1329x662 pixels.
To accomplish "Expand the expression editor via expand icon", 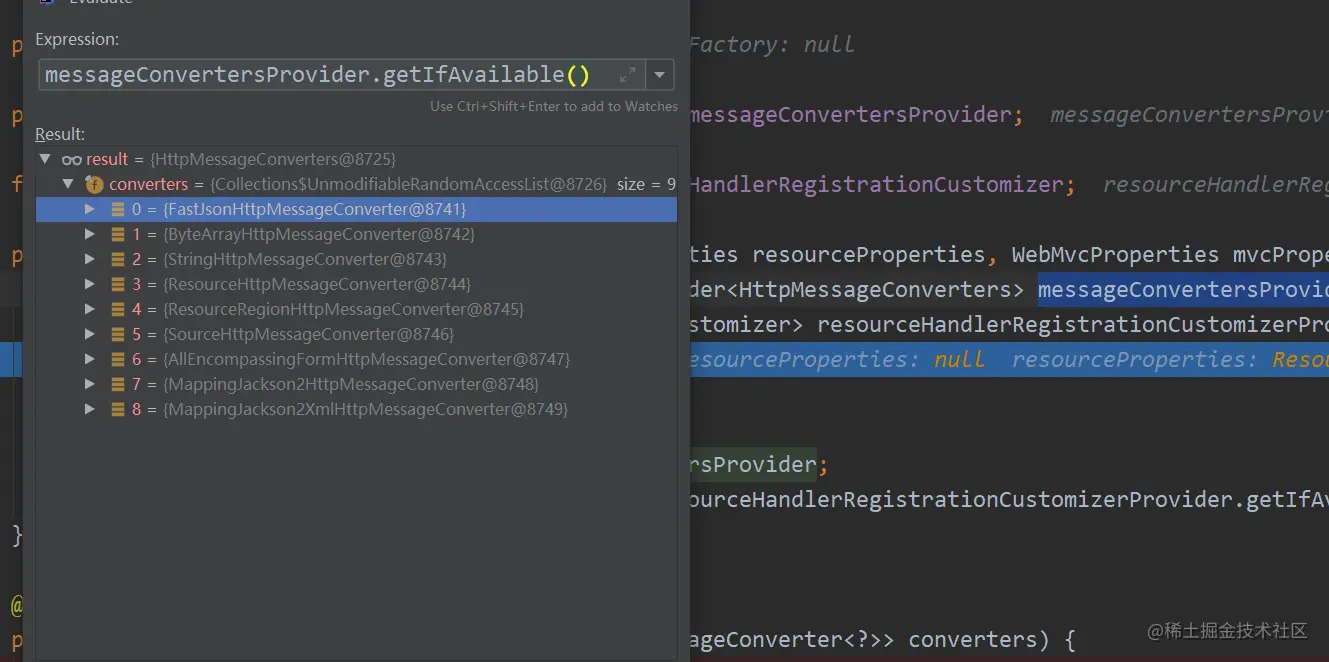I will [x=627, y=75].
